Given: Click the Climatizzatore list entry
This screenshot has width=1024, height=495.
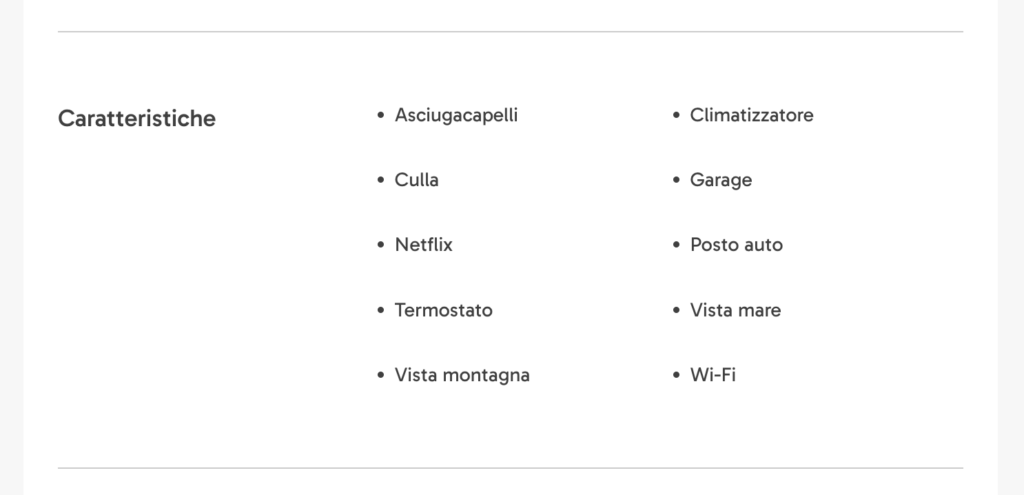Looking at the screenshot, I should [x=752, y=115].
